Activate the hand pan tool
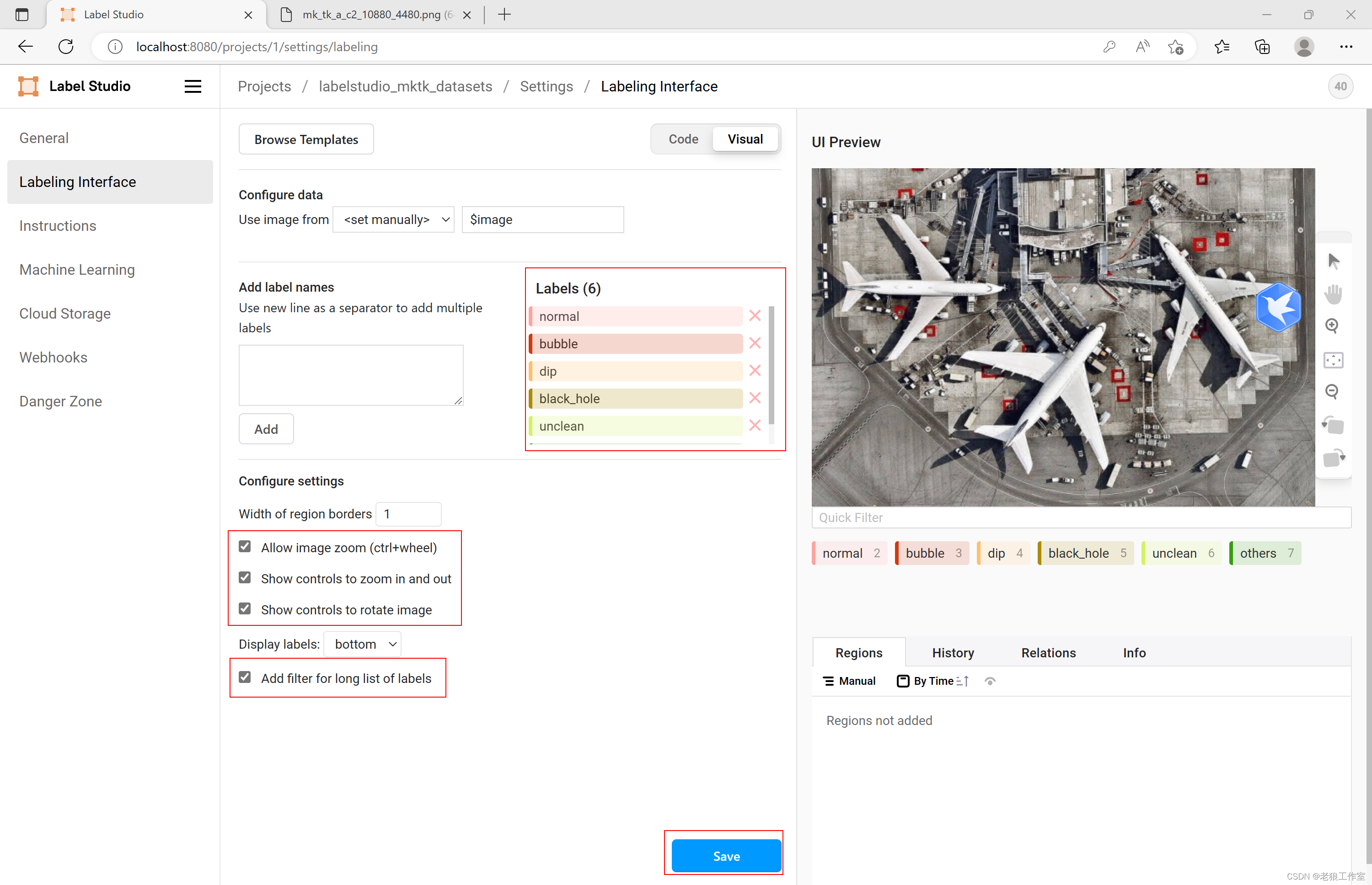This screenshot has width=1372, height=885. [x=1334, y=293]
